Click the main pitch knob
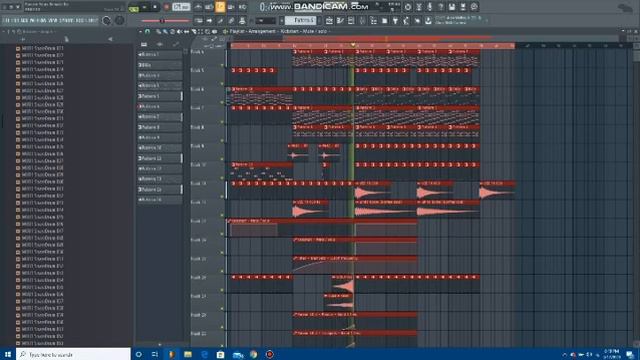Viewport: 640px width, 360px height. pos(120,20)
